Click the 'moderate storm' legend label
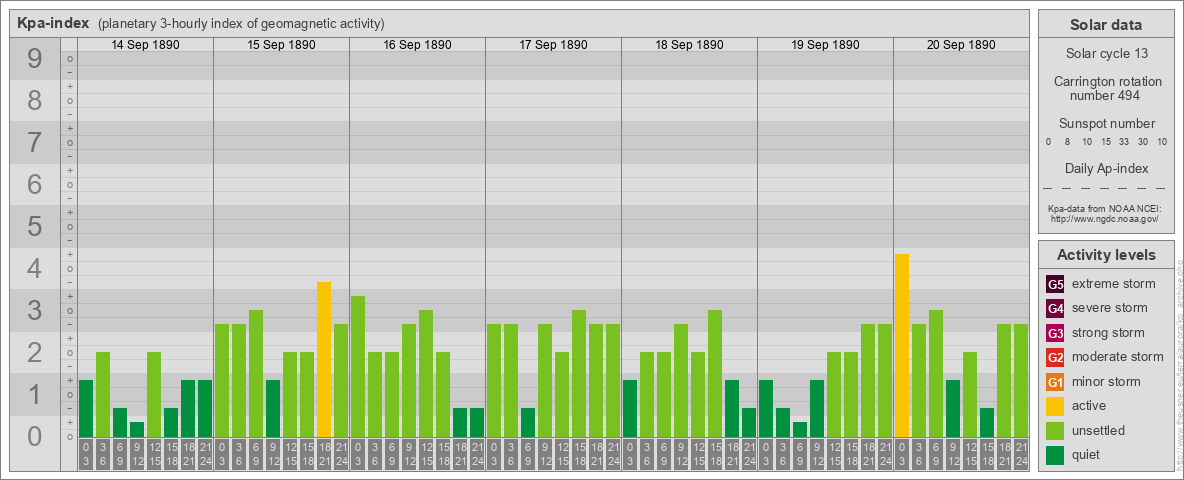1184x480 pixels. [1118, 357]
